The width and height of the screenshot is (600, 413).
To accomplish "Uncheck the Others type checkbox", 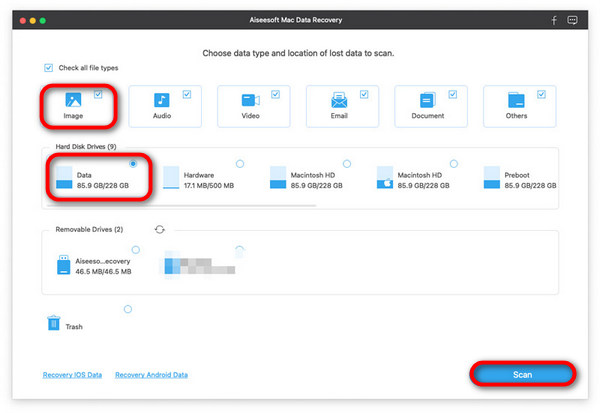I will point(541,94).
